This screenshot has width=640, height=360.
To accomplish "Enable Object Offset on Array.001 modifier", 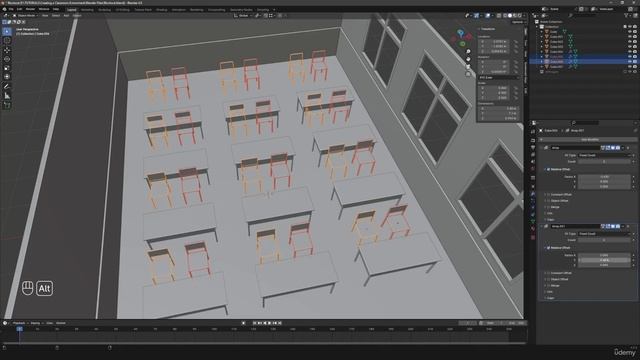I will click(549, 279).
